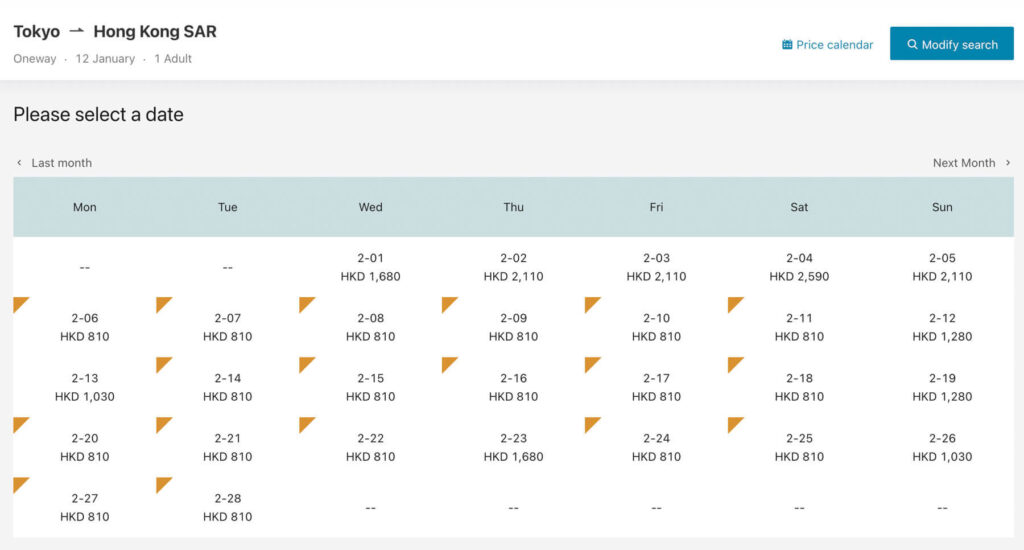Select date 2-12 at HKD 1,280
Viewport: 1024px width, 550px height.
coord(942,327)
